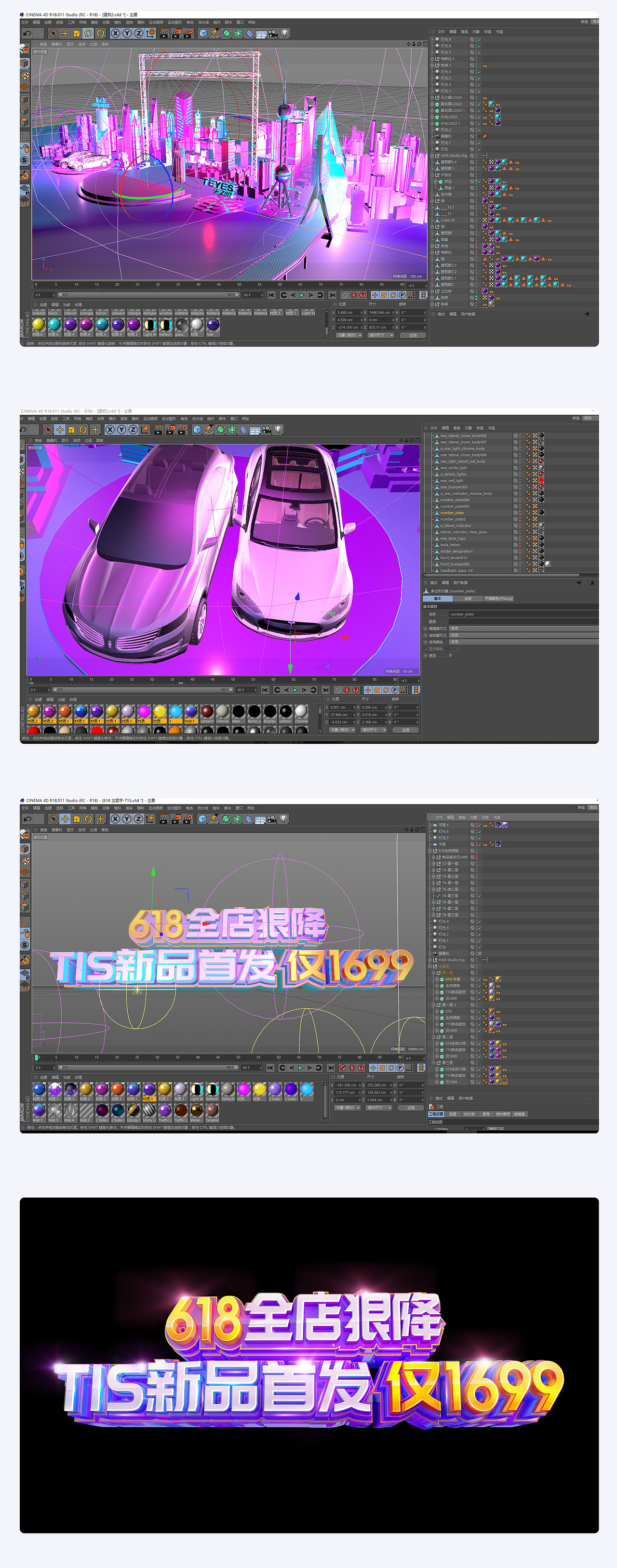Viewport: 617px width, 1568px height.
Task: Open the 文件 menu in the top window menu bar
Action: click(x=25, y=23)
